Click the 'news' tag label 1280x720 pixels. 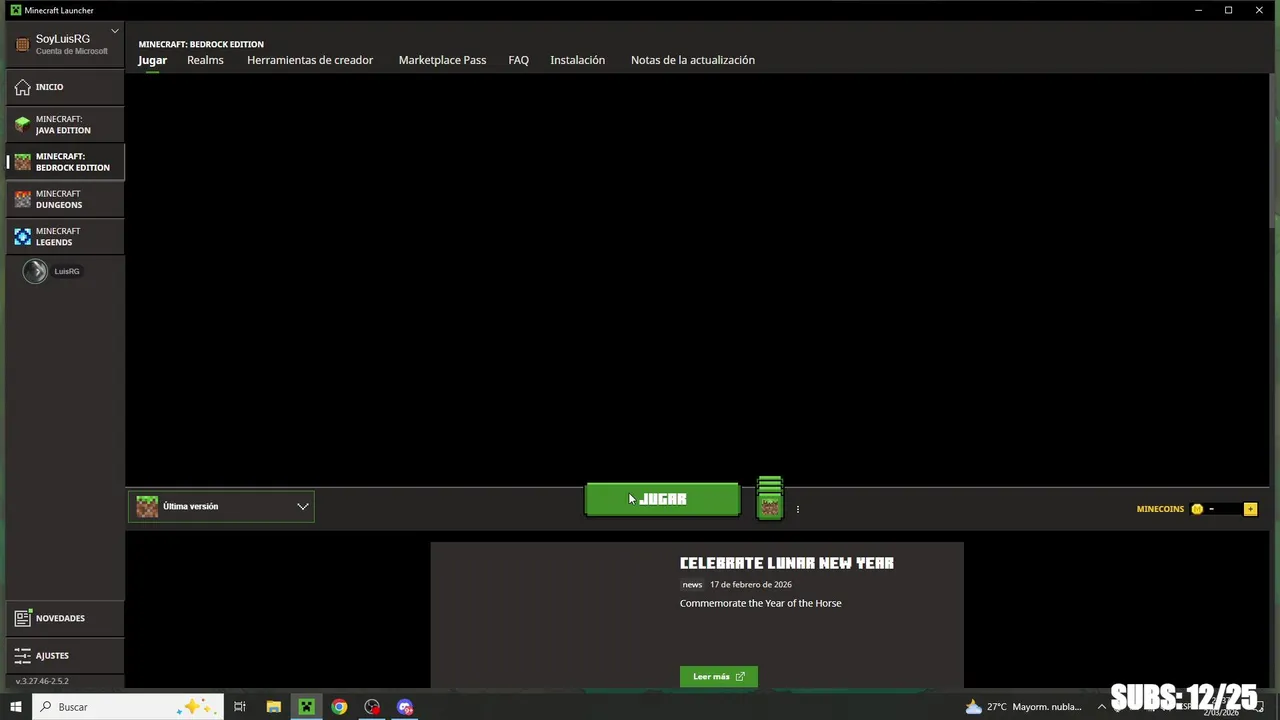692,584
